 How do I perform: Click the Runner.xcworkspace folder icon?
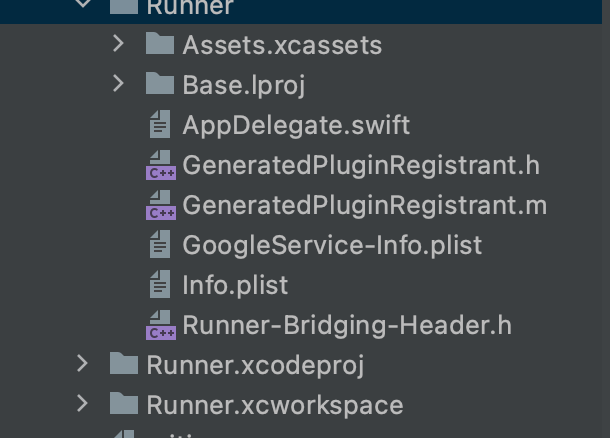click(x=124, y=403)
